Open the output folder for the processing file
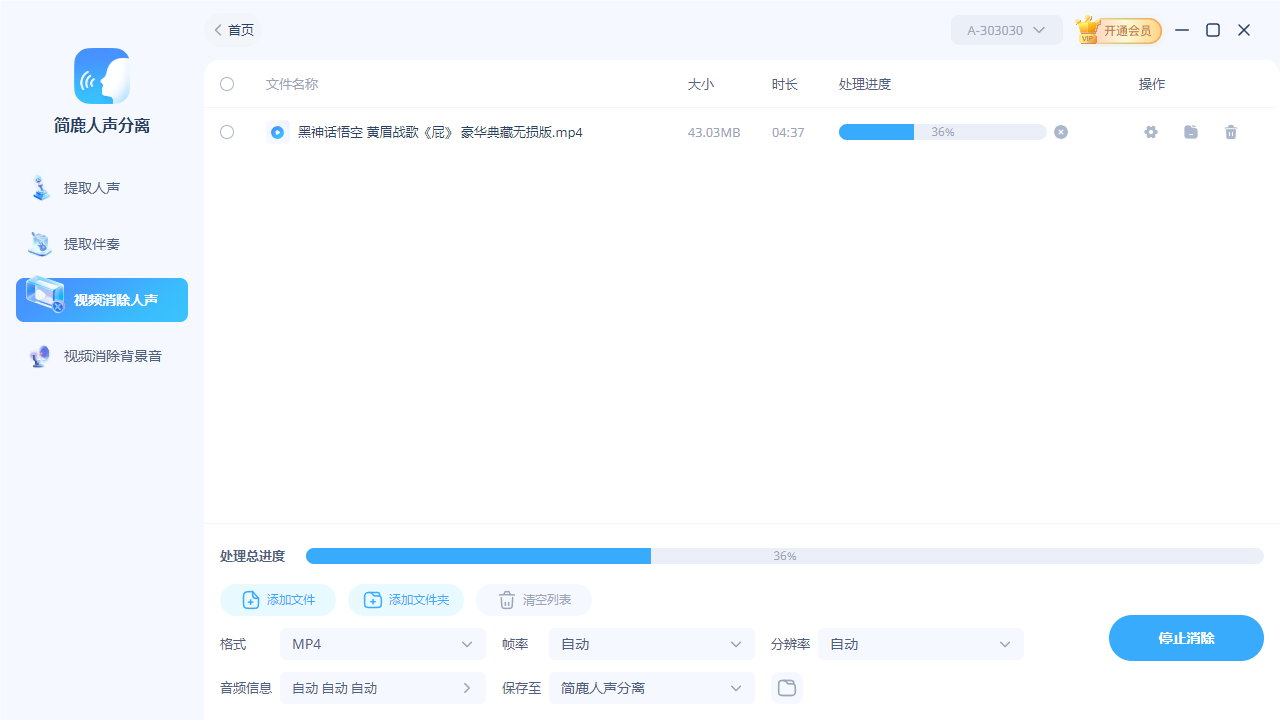Viewport: 1280px width, 720px height. pos(1191,132)
